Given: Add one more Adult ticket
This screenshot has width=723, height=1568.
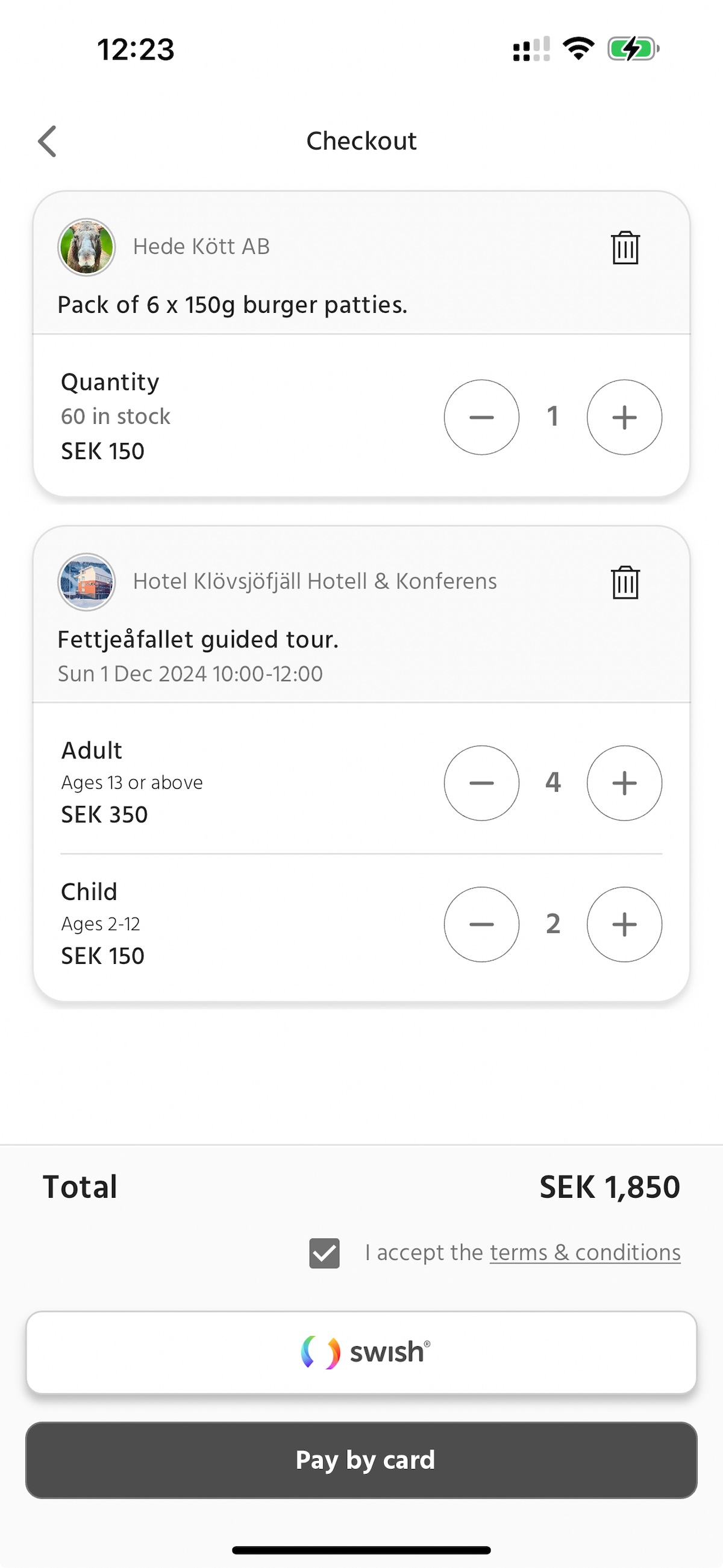Looking at the screenshot, I should [624, 782].
